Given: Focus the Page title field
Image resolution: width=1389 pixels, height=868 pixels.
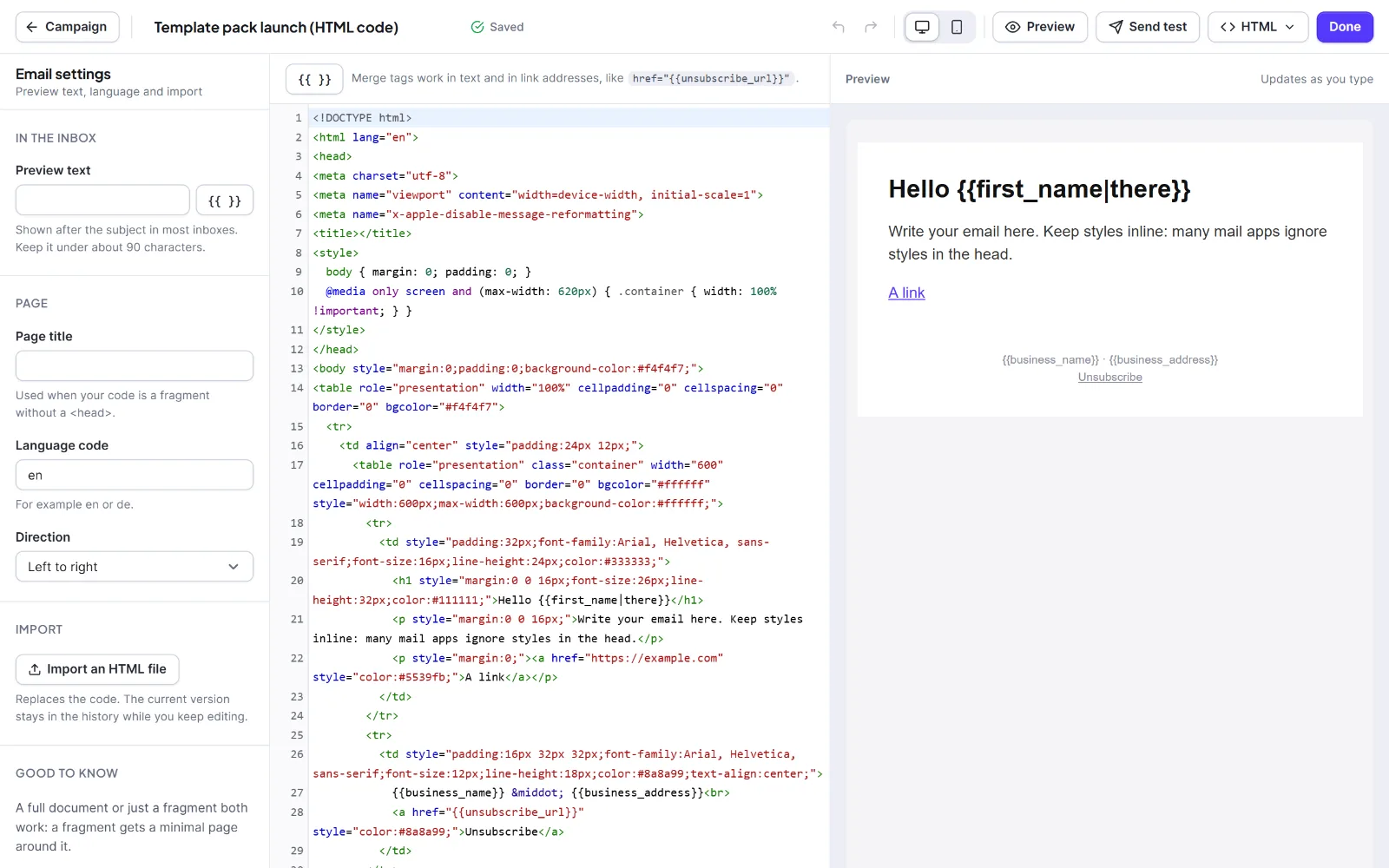Looking at the screenshot, I should (135, 365).
